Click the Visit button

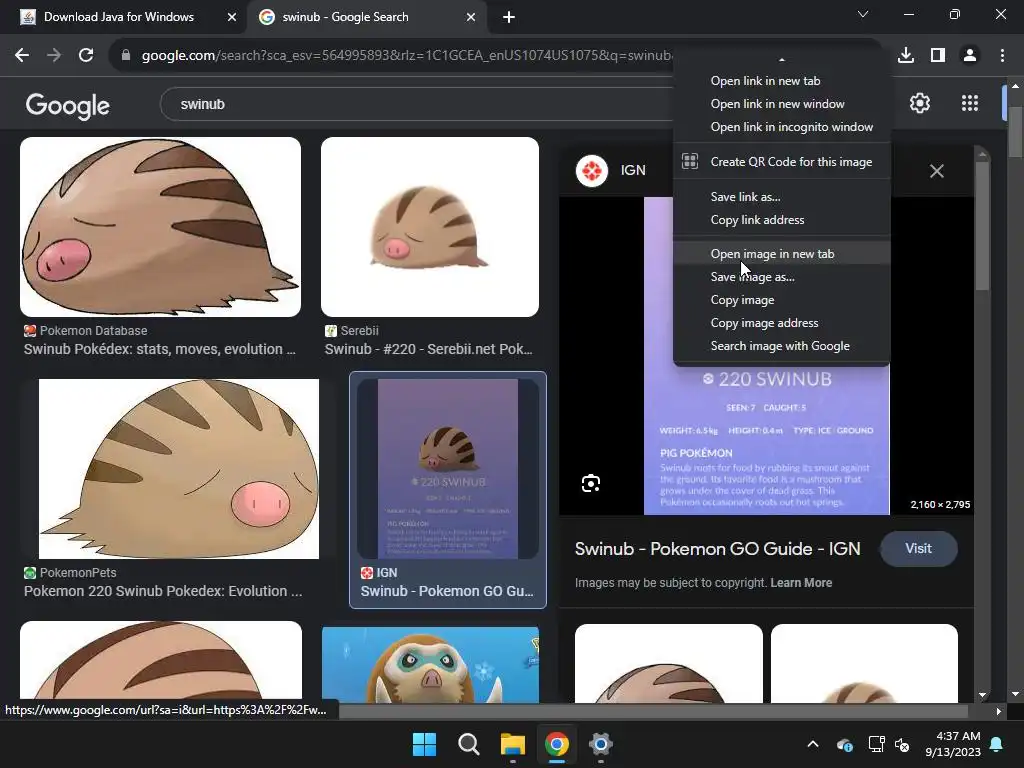(x=918, y=549)
